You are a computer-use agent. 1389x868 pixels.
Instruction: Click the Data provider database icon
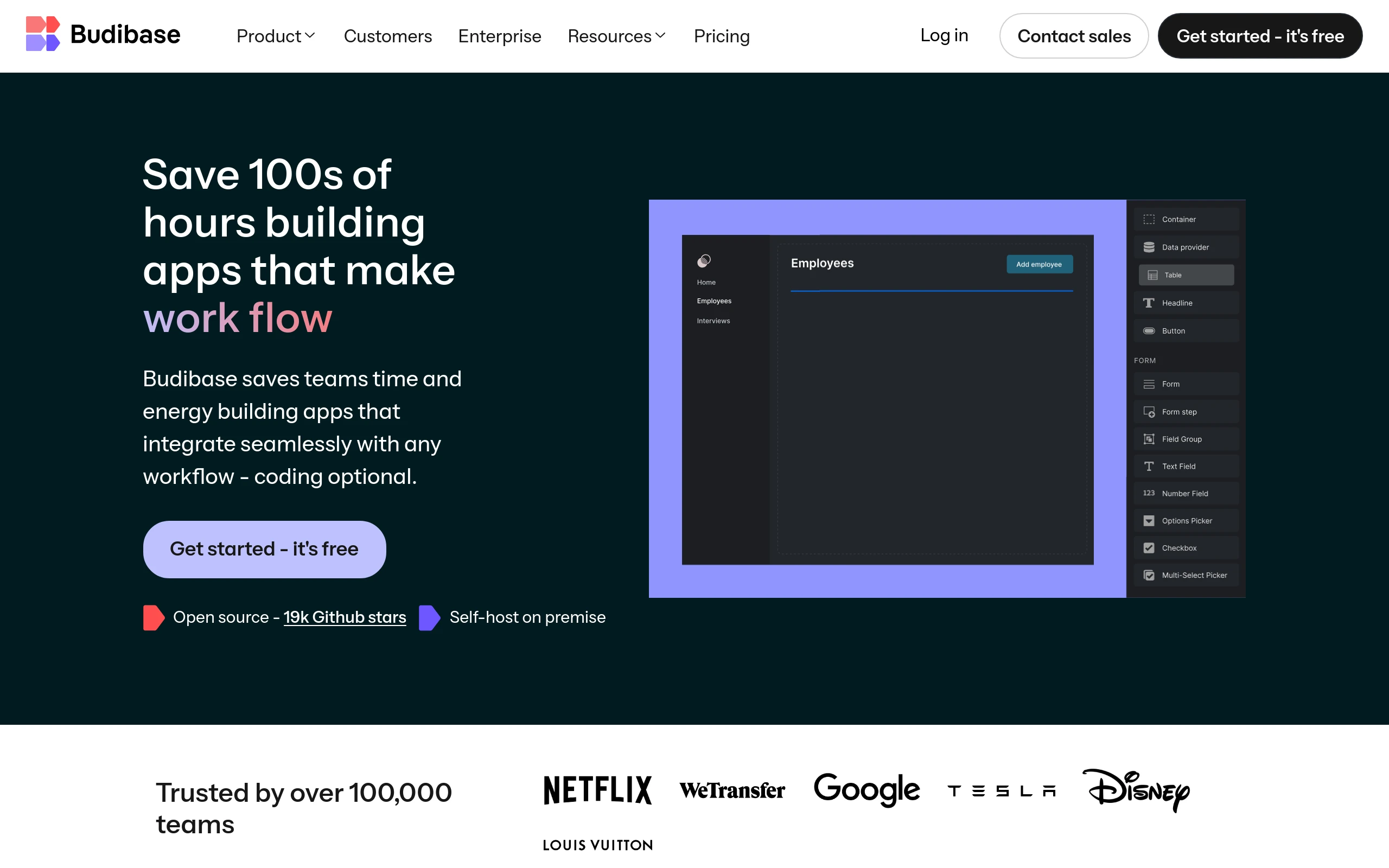pyautogui.click(x=1149, y=247)
